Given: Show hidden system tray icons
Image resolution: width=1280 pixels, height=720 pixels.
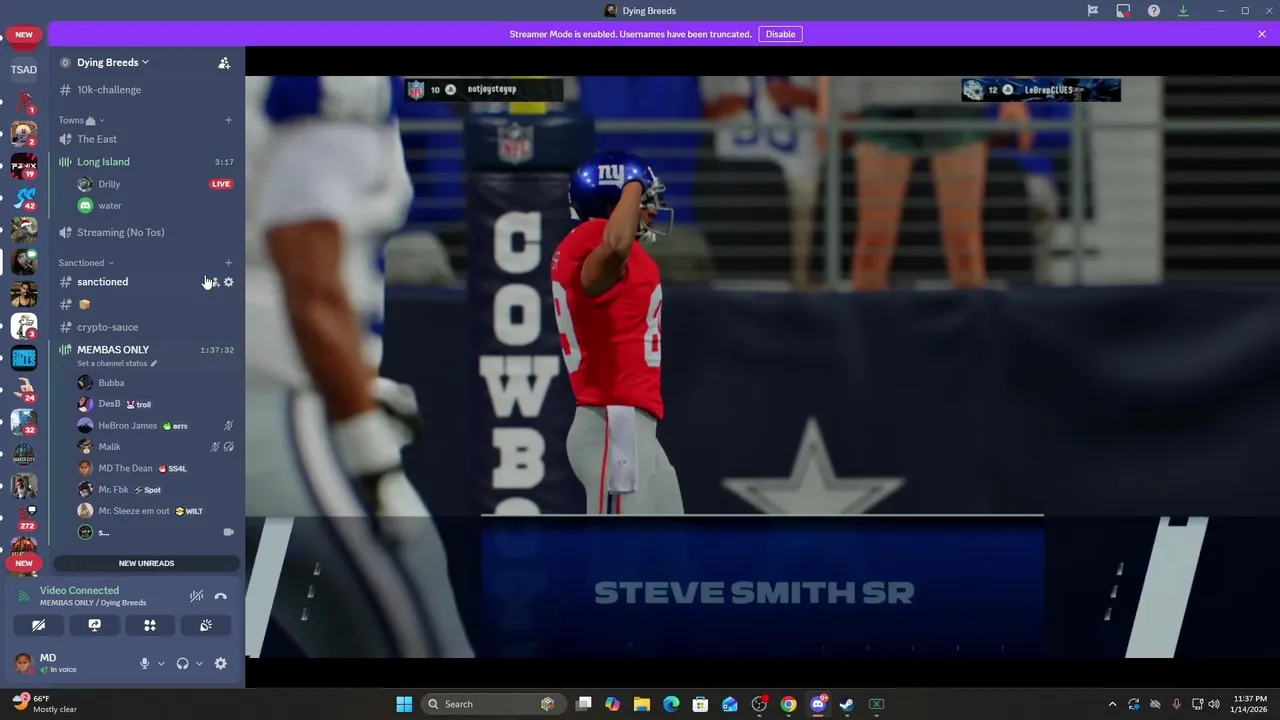Looking at the screenshot, I should [x=1112, y=704].
